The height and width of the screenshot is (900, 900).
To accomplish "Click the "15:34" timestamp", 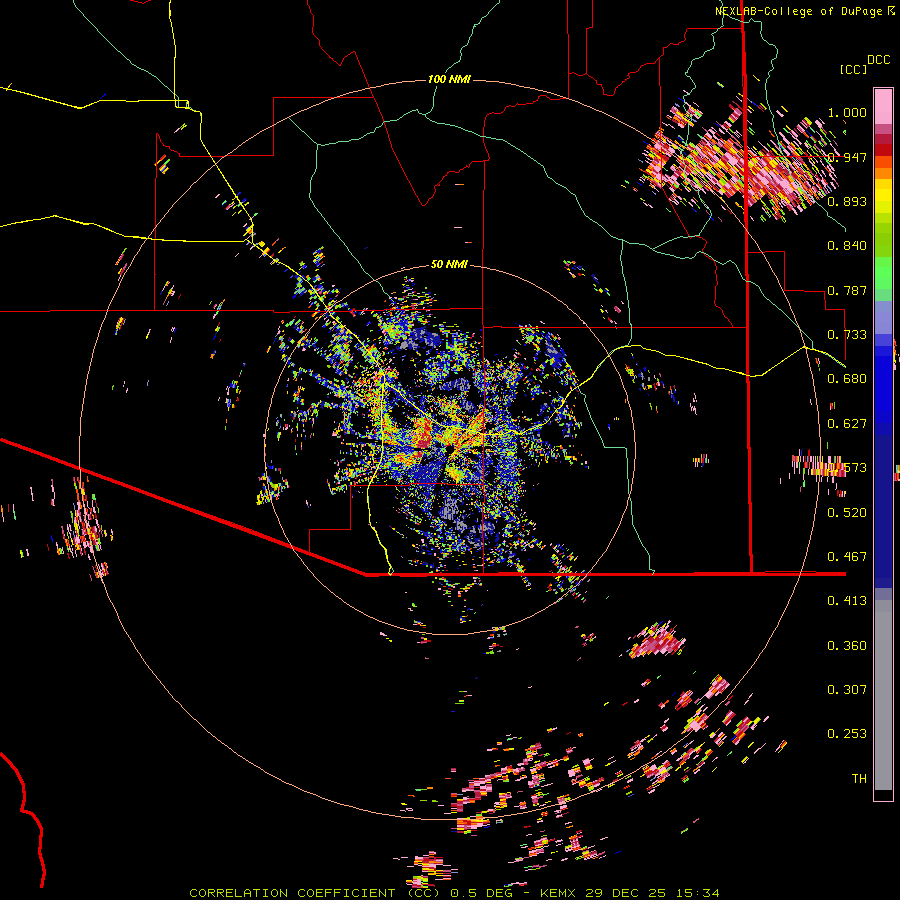I will tap(697, 893).
